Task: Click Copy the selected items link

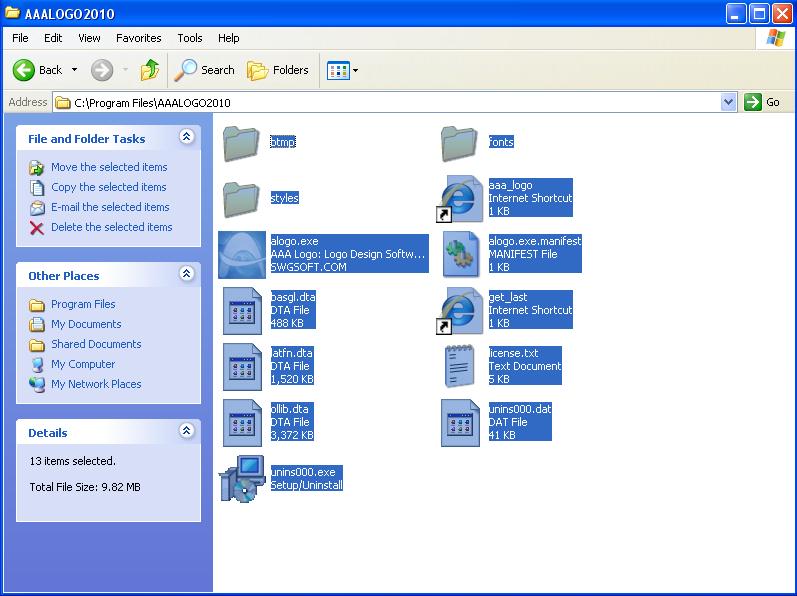Action: [109, 187]
